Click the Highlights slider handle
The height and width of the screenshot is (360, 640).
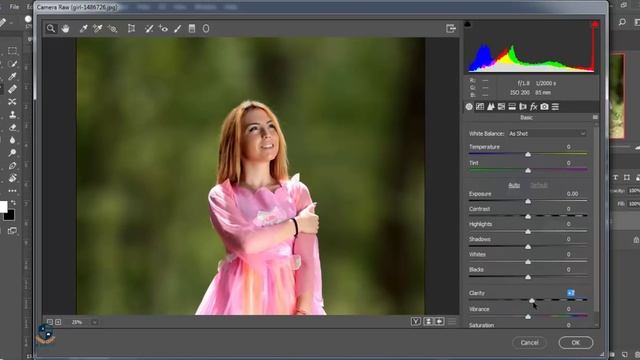(528, 231)
